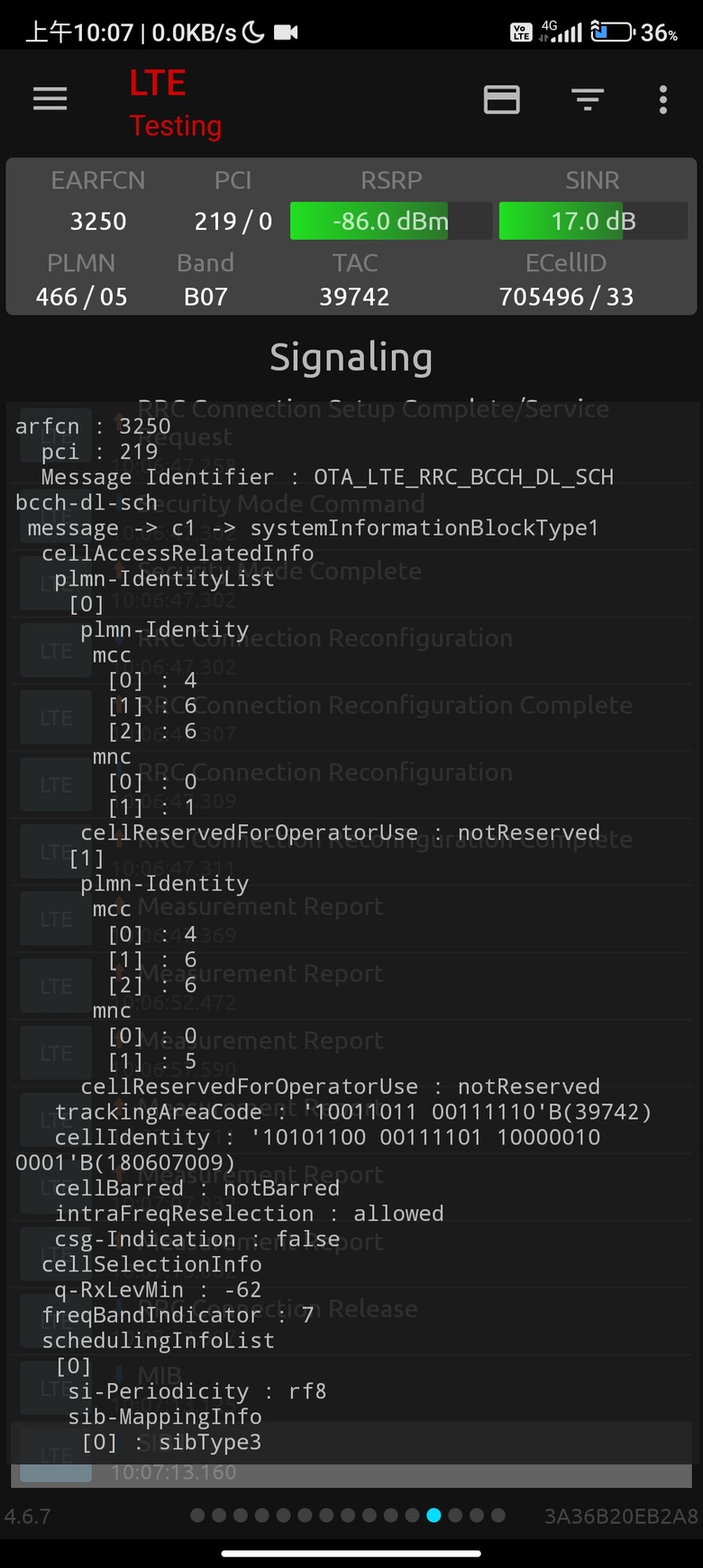Screen dimensions: 703x1568
Task: Open the signaling filter icon
Action: [x=588, y=99]
